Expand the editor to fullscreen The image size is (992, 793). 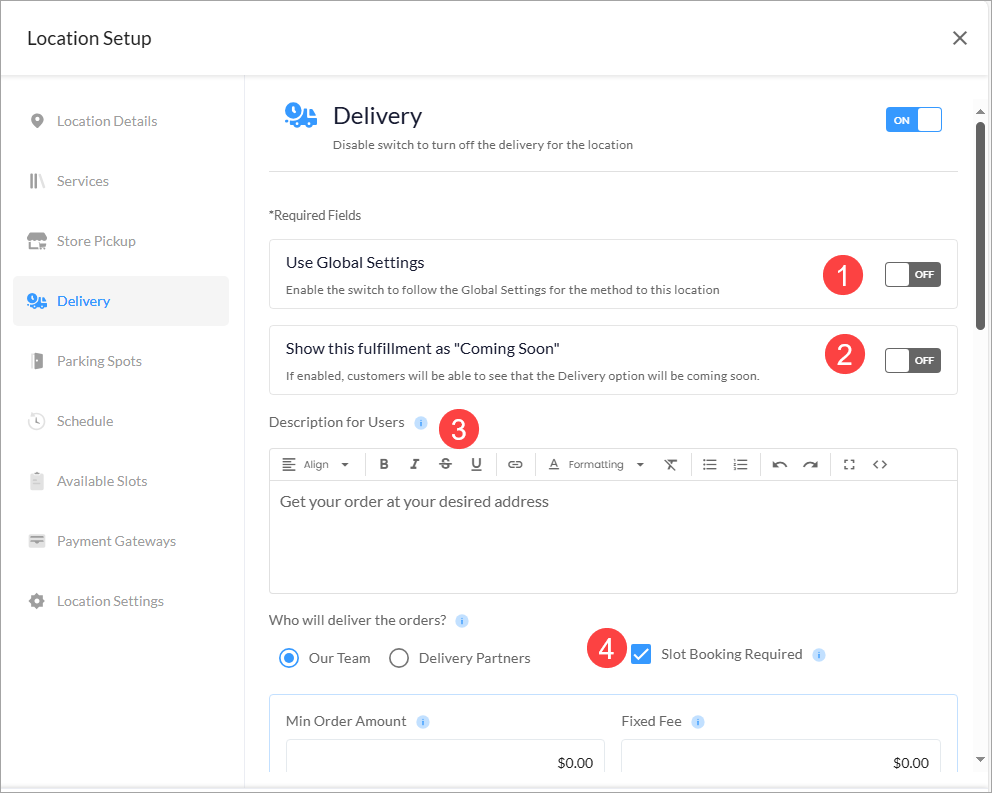(x=849, y=465)
